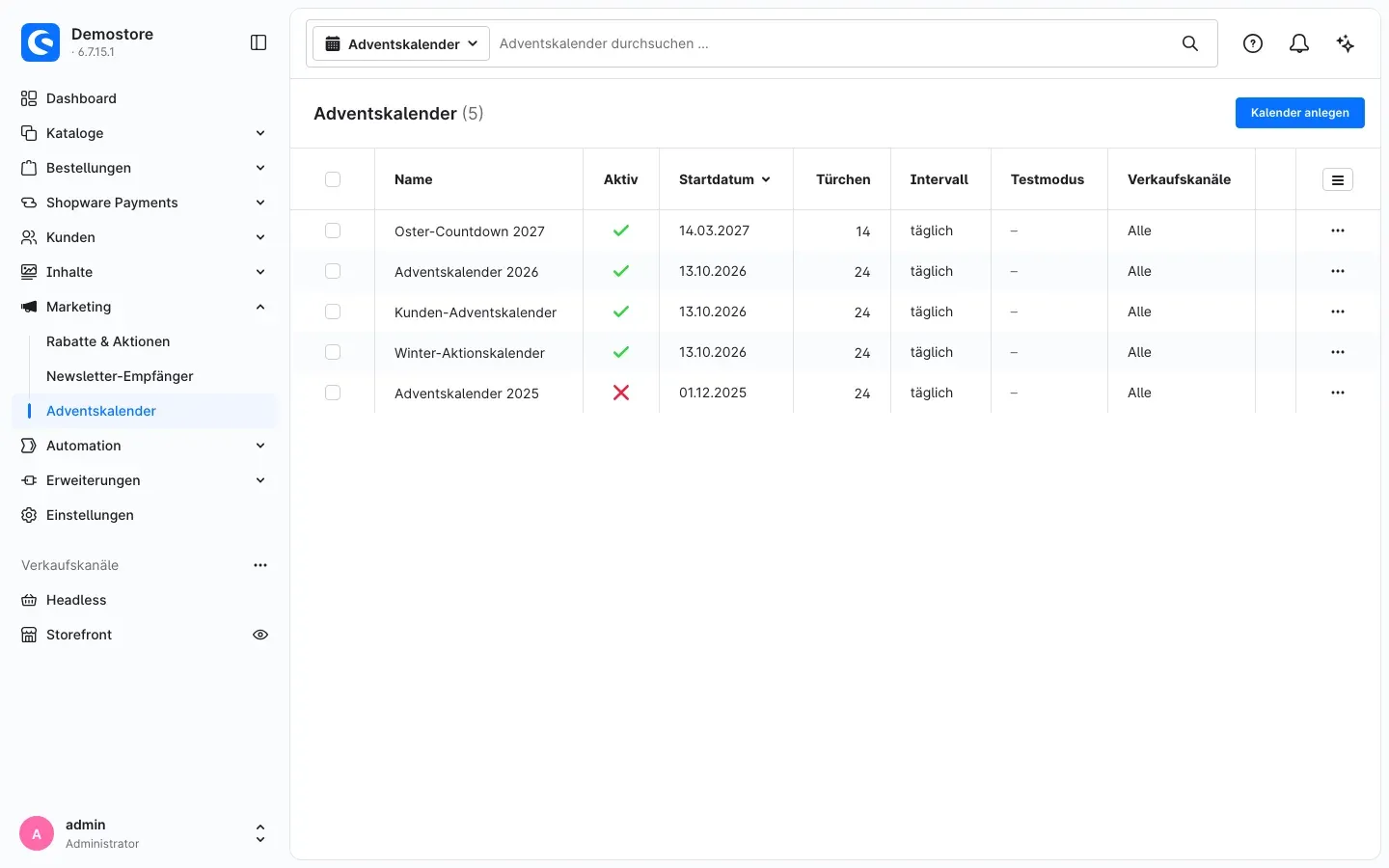The width and height of the screenshot is (1389, 868).
Task: Open actions menu for Adventskalender 2025
Action: [1338, 393]
